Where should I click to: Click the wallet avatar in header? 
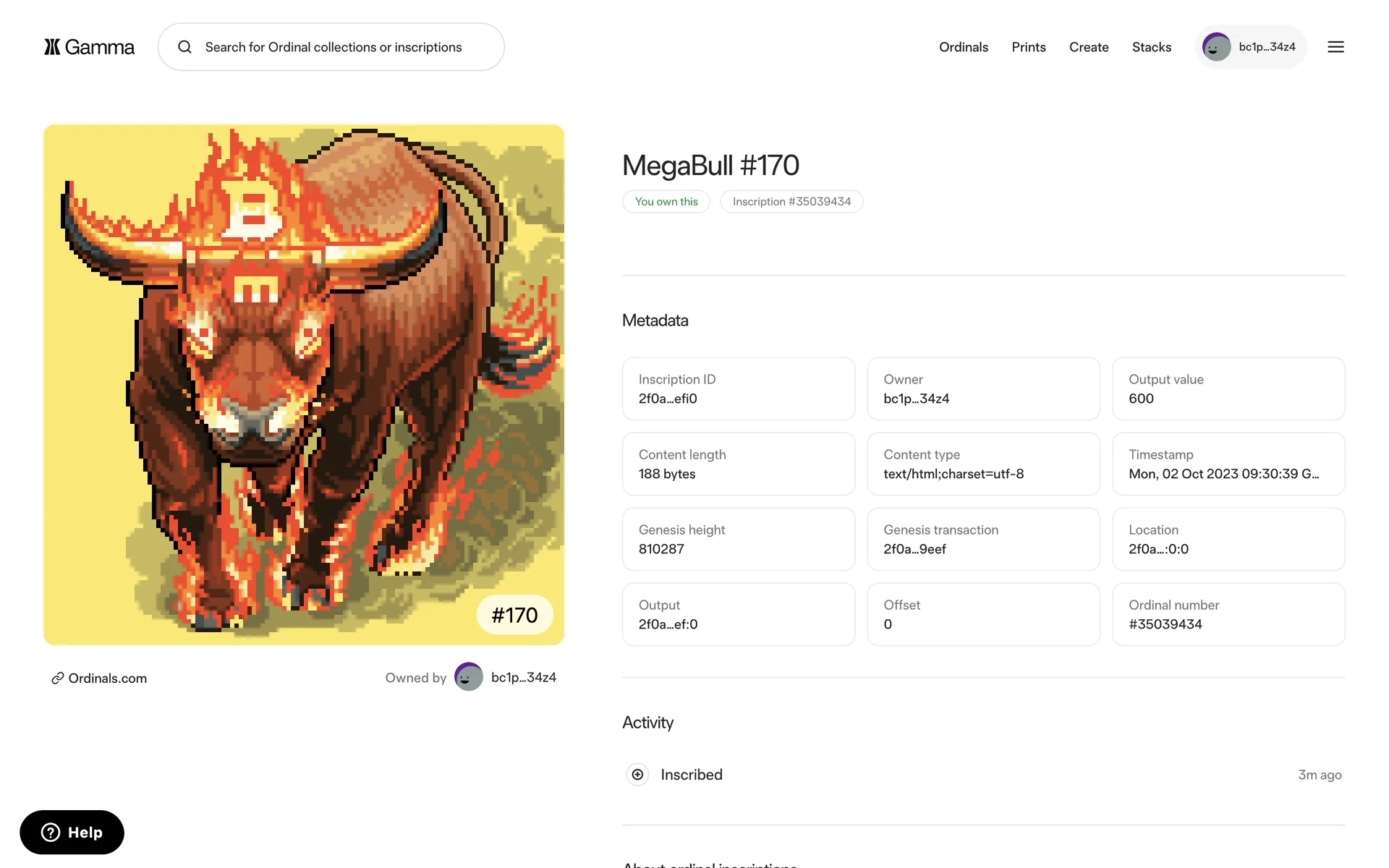tap(1216, 47)
